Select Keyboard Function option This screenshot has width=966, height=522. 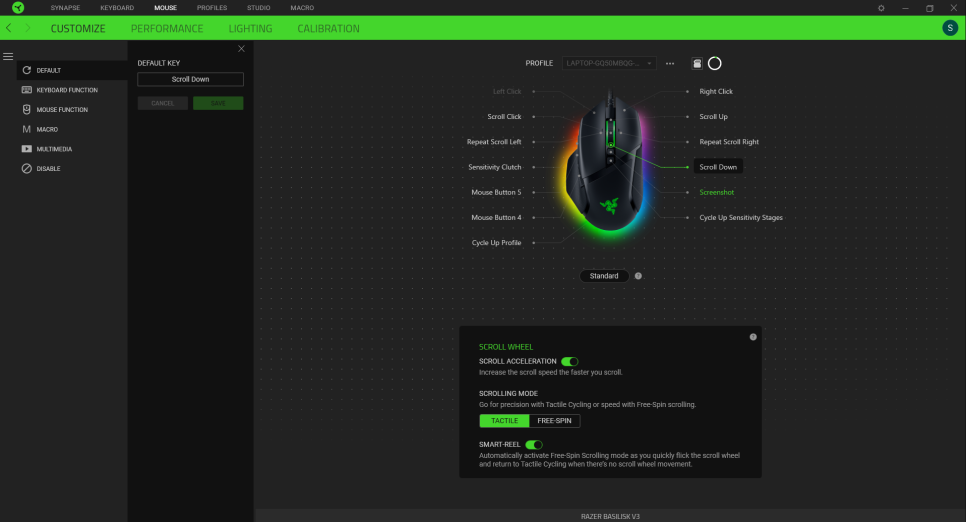[x=72, y=90]
